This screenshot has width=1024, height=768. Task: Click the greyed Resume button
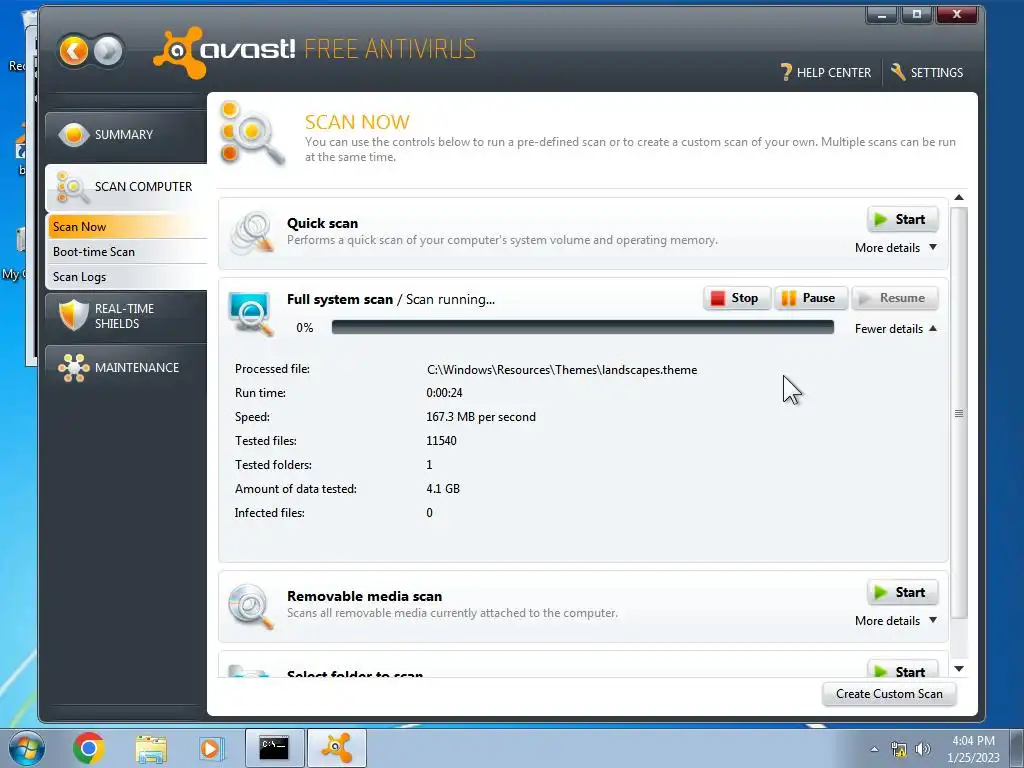tap(895, 298)
